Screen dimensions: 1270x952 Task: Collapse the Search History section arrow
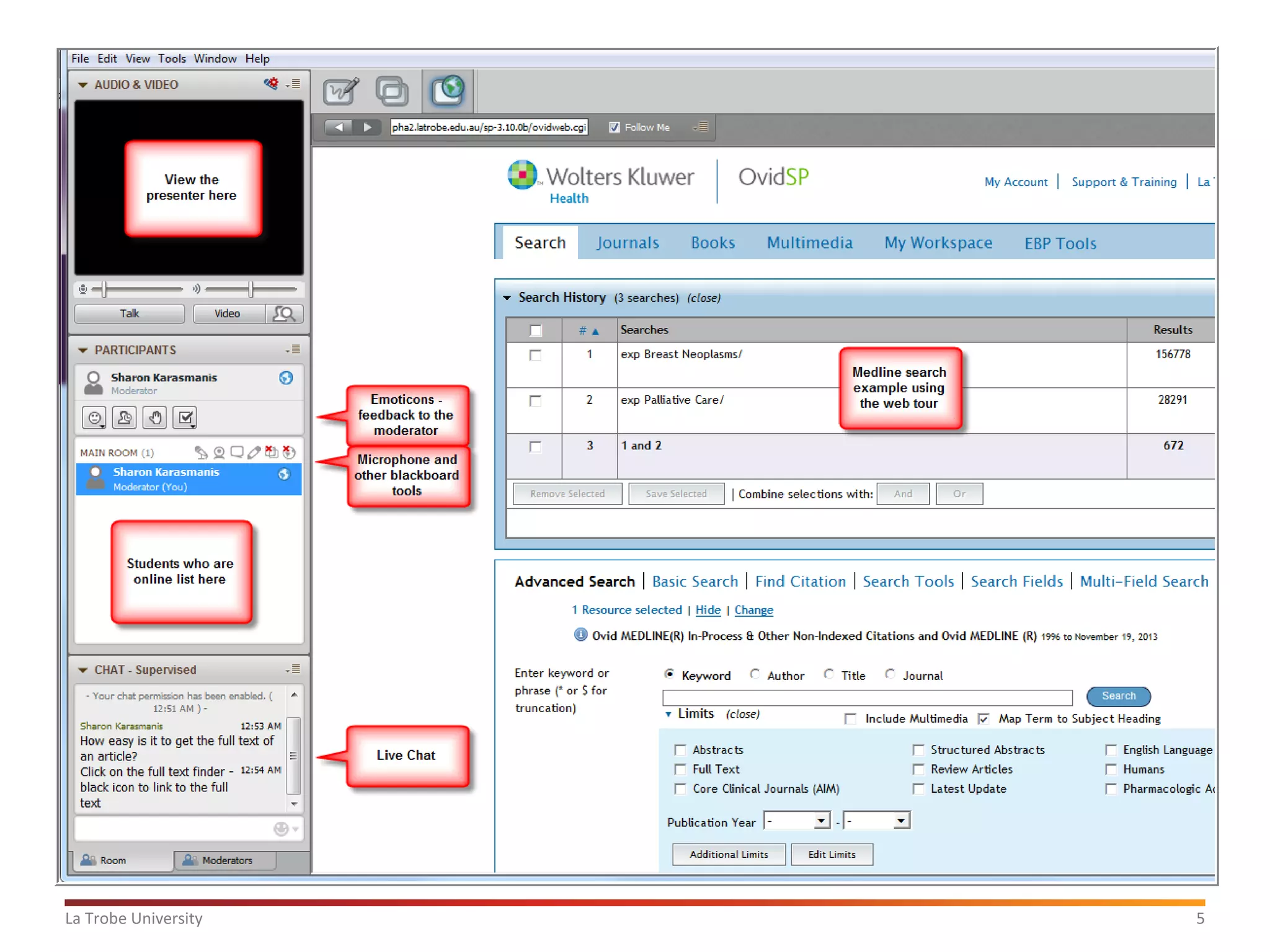(507, 298)
